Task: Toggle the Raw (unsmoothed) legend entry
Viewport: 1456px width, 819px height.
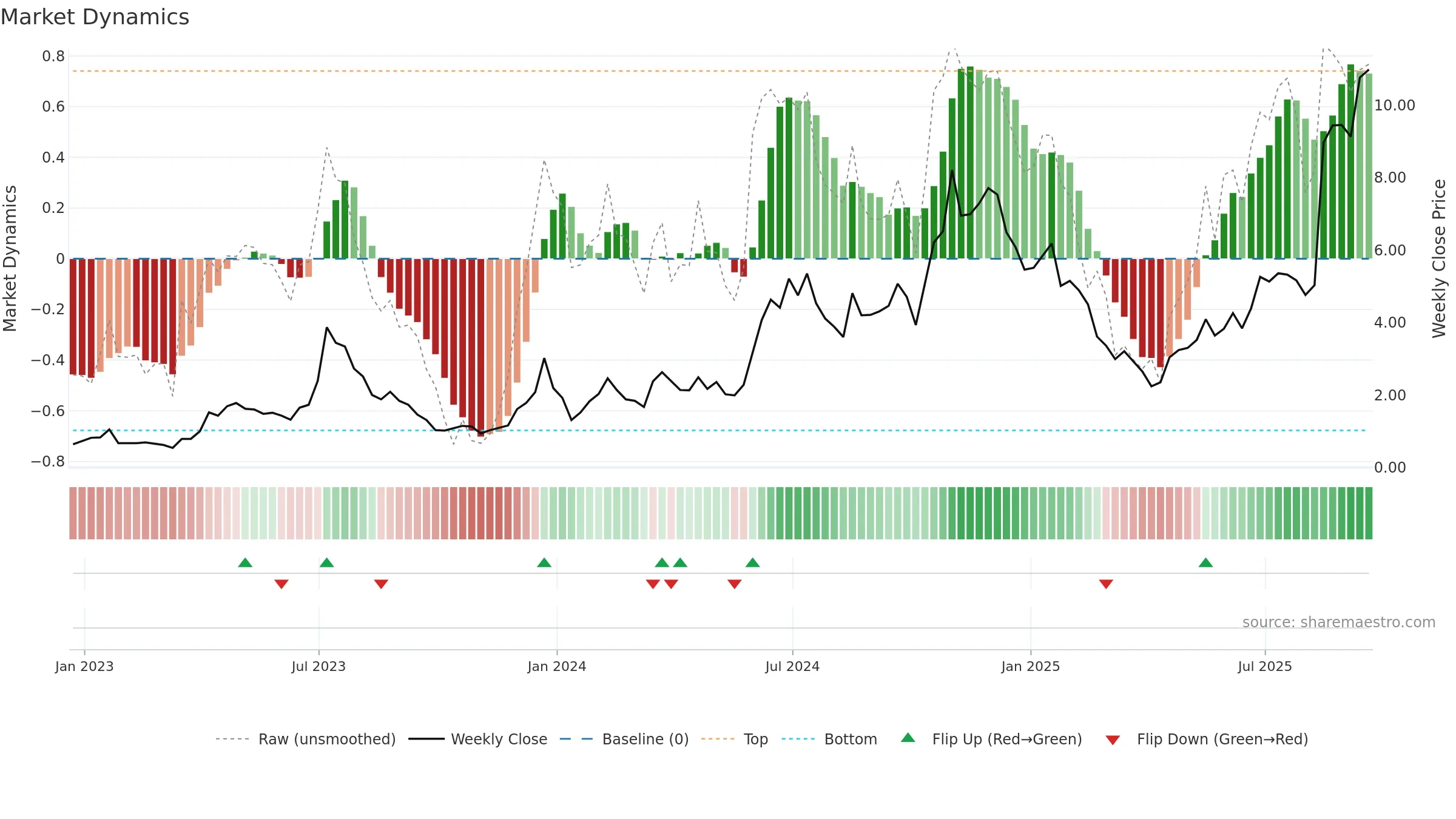Action: coord(327,739)
